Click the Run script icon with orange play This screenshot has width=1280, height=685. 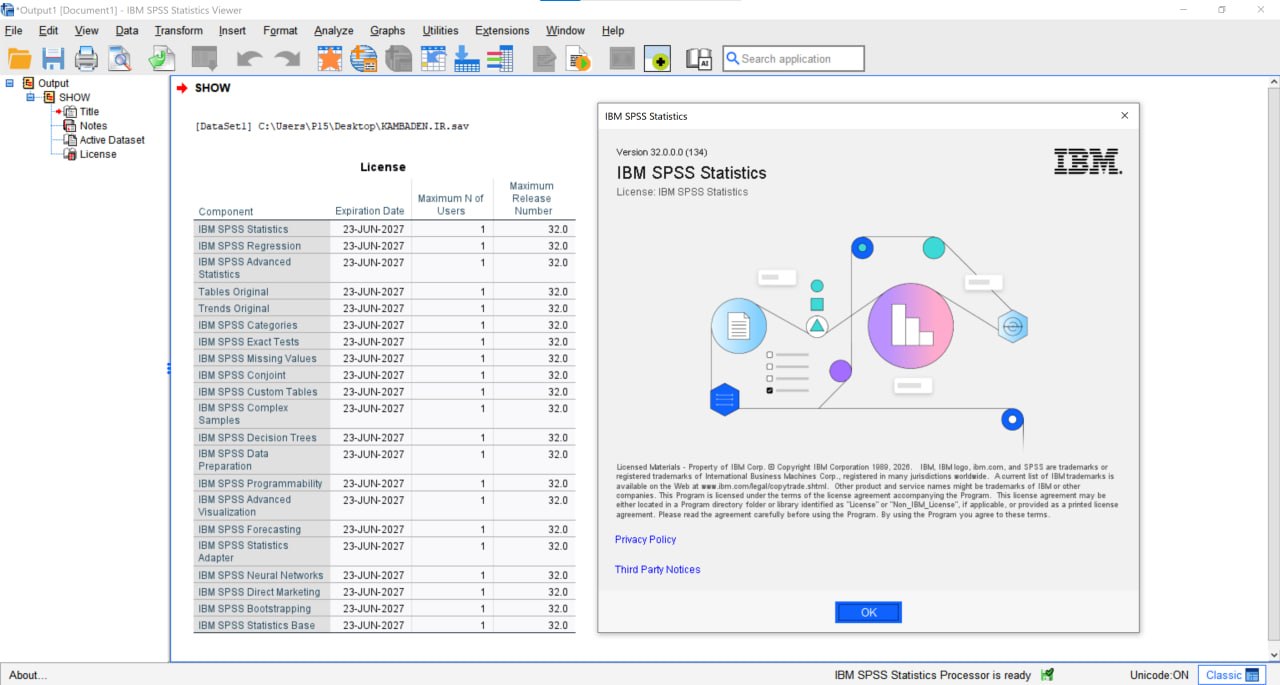pos(579,59)
